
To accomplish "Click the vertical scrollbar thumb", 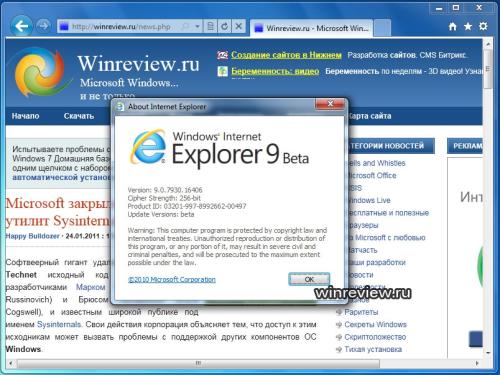I will click(488, 69).
